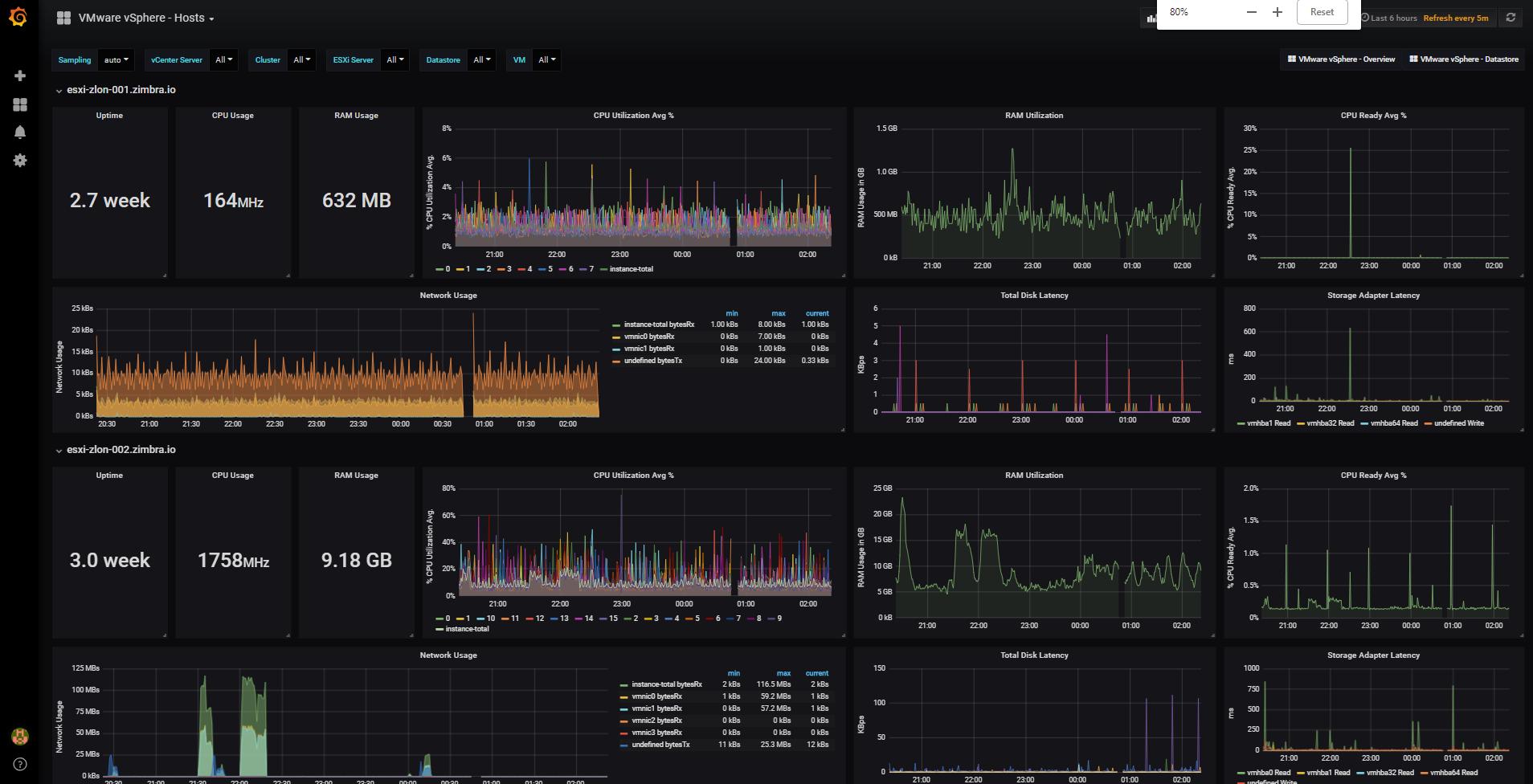Open the Sampling auto dropdown
The height and width of the screenshot is (784, 1533).
point(116,59)
